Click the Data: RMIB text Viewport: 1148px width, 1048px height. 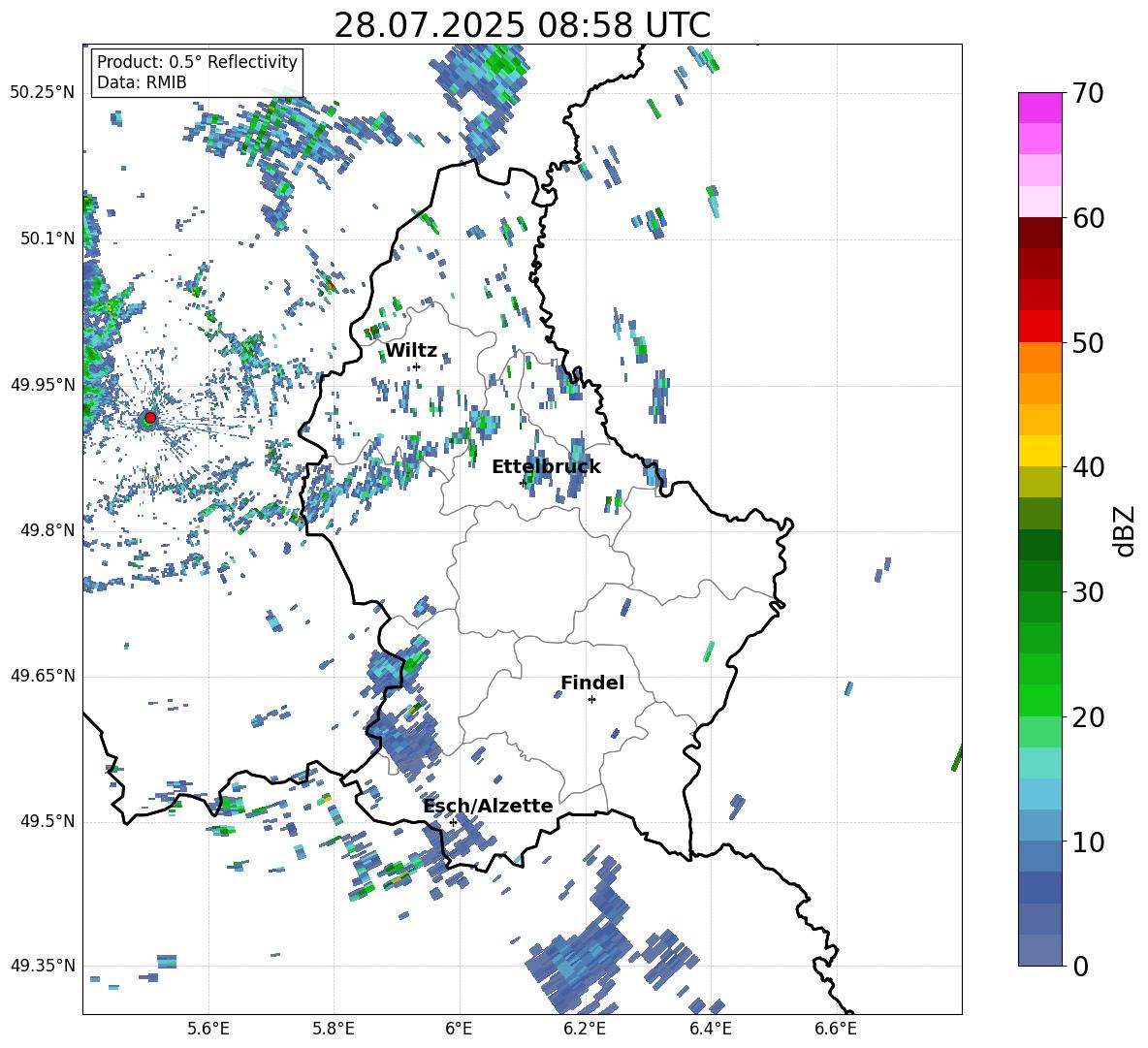click(x=142, y=82)
